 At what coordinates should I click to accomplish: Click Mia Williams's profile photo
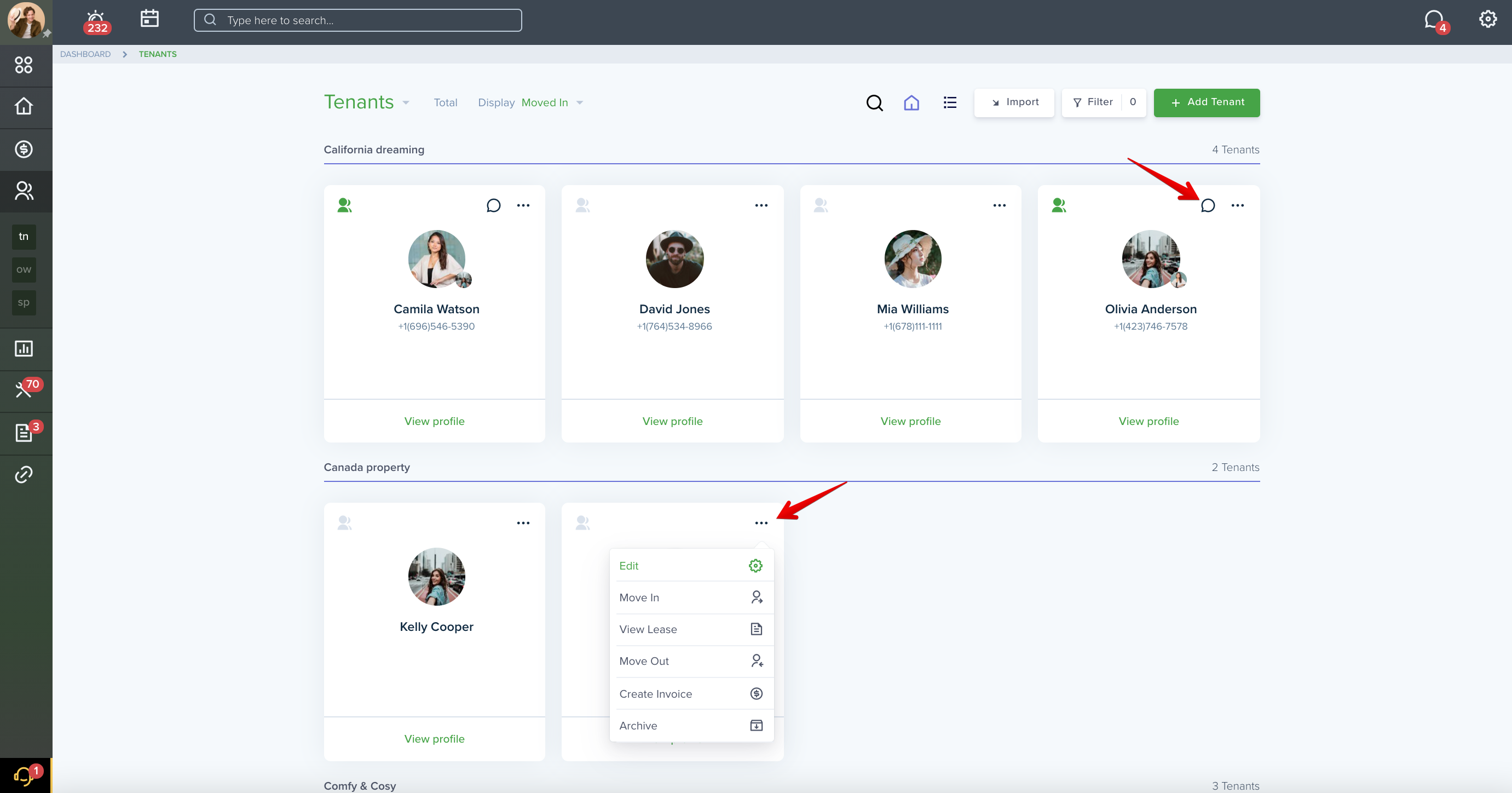coord(913,258)
